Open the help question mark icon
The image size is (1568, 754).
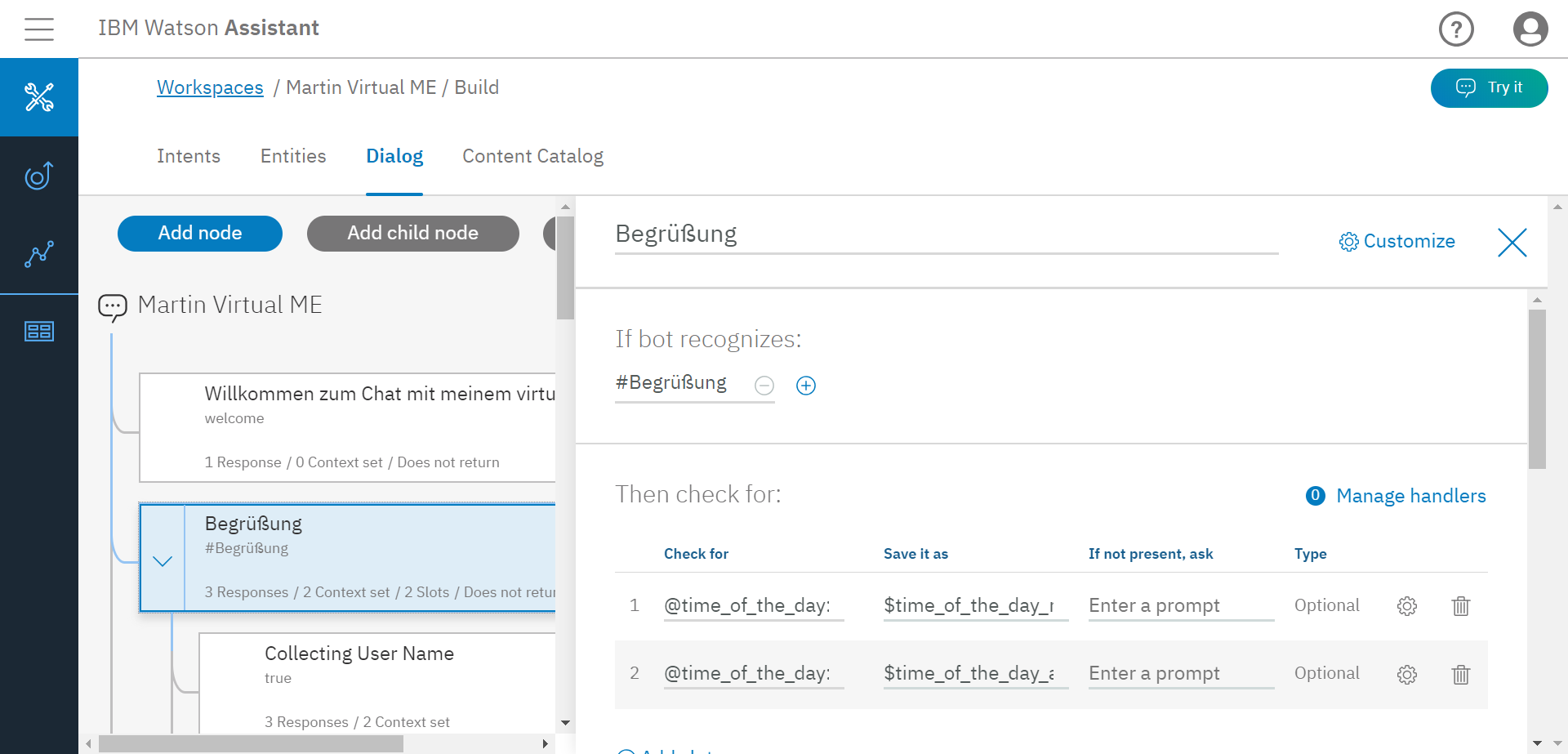tap(1456, 29)
